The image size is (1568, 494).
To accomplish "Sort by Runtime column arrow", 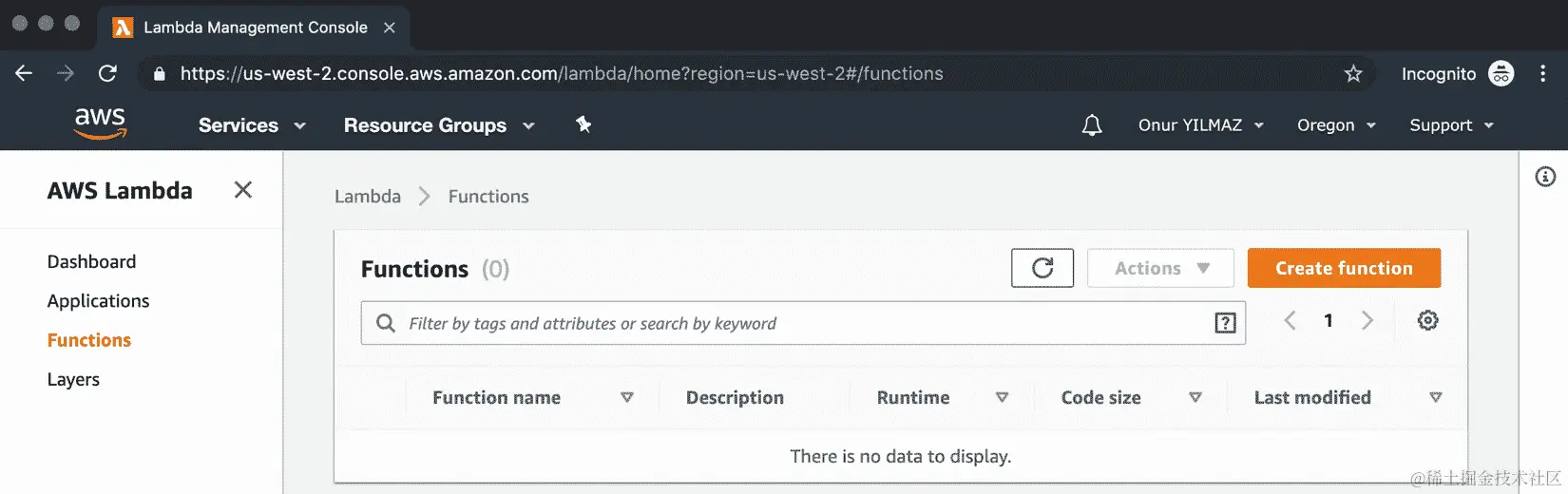I will tap(1002, 397).
